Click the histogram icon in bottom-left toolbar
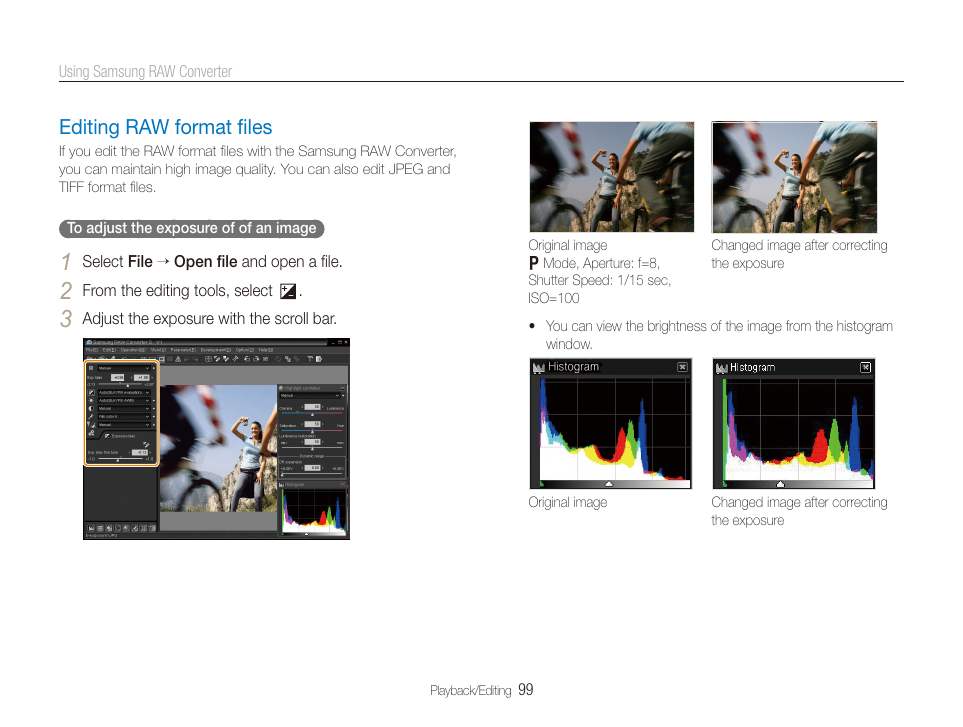963x727 pixels. tap(91, 528)
